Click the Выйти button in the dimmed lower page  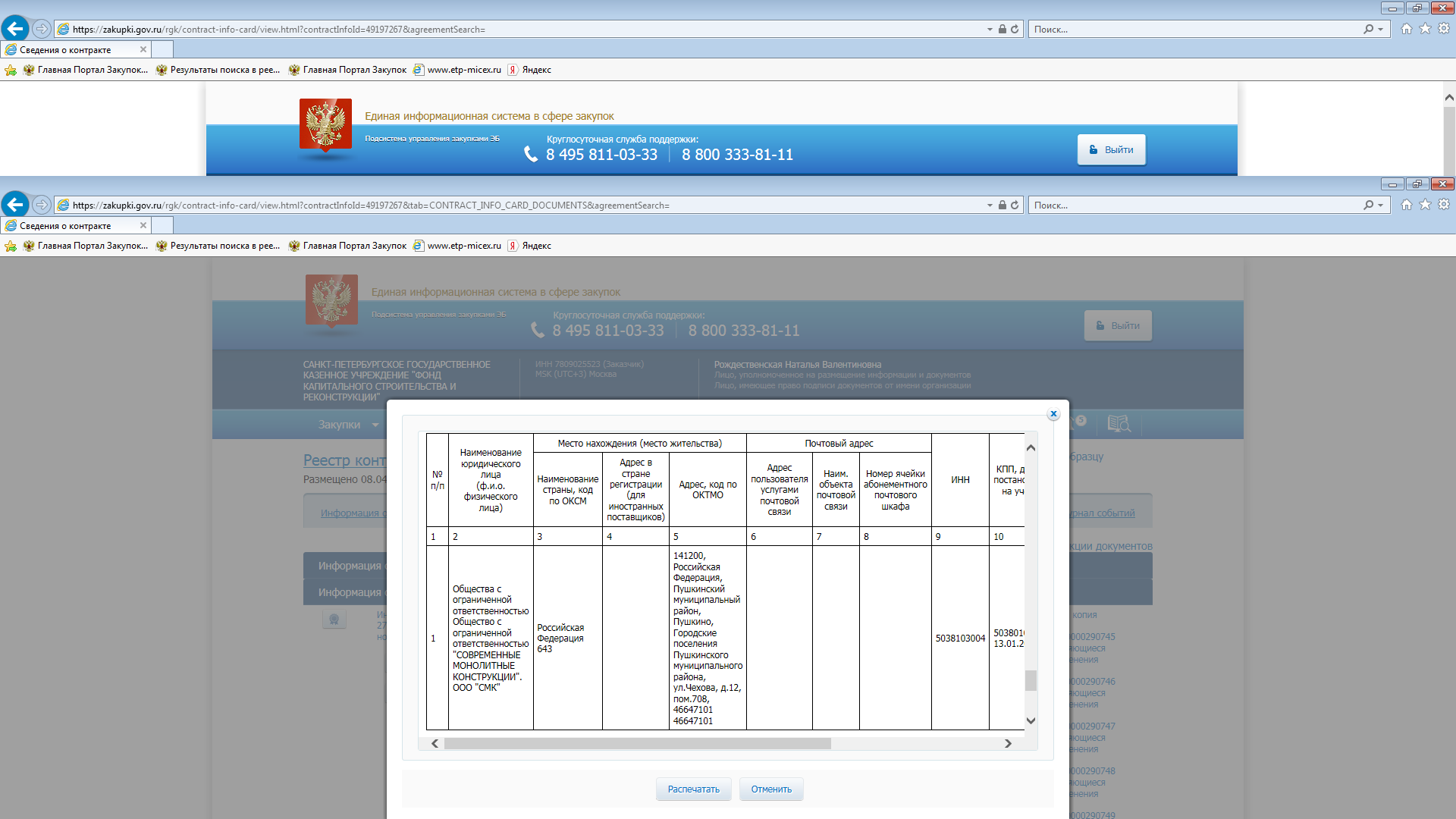[x=1118, y=325]
